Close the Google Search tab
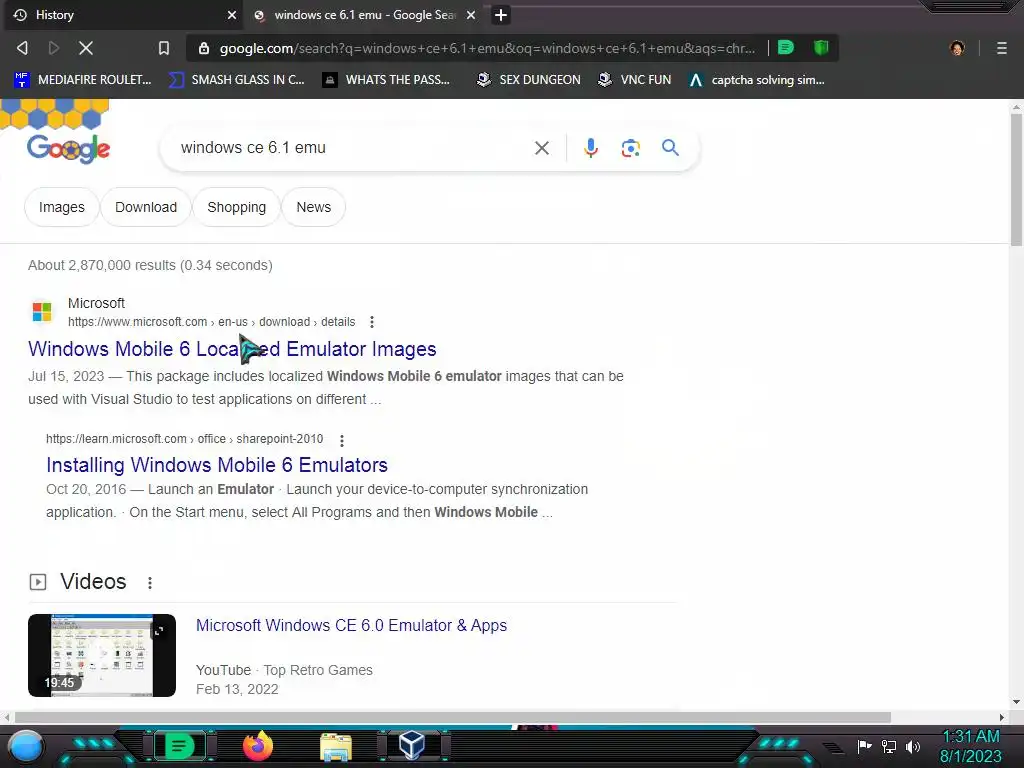1024x768 pixels. pyautogui.click(x=471, y=15)
